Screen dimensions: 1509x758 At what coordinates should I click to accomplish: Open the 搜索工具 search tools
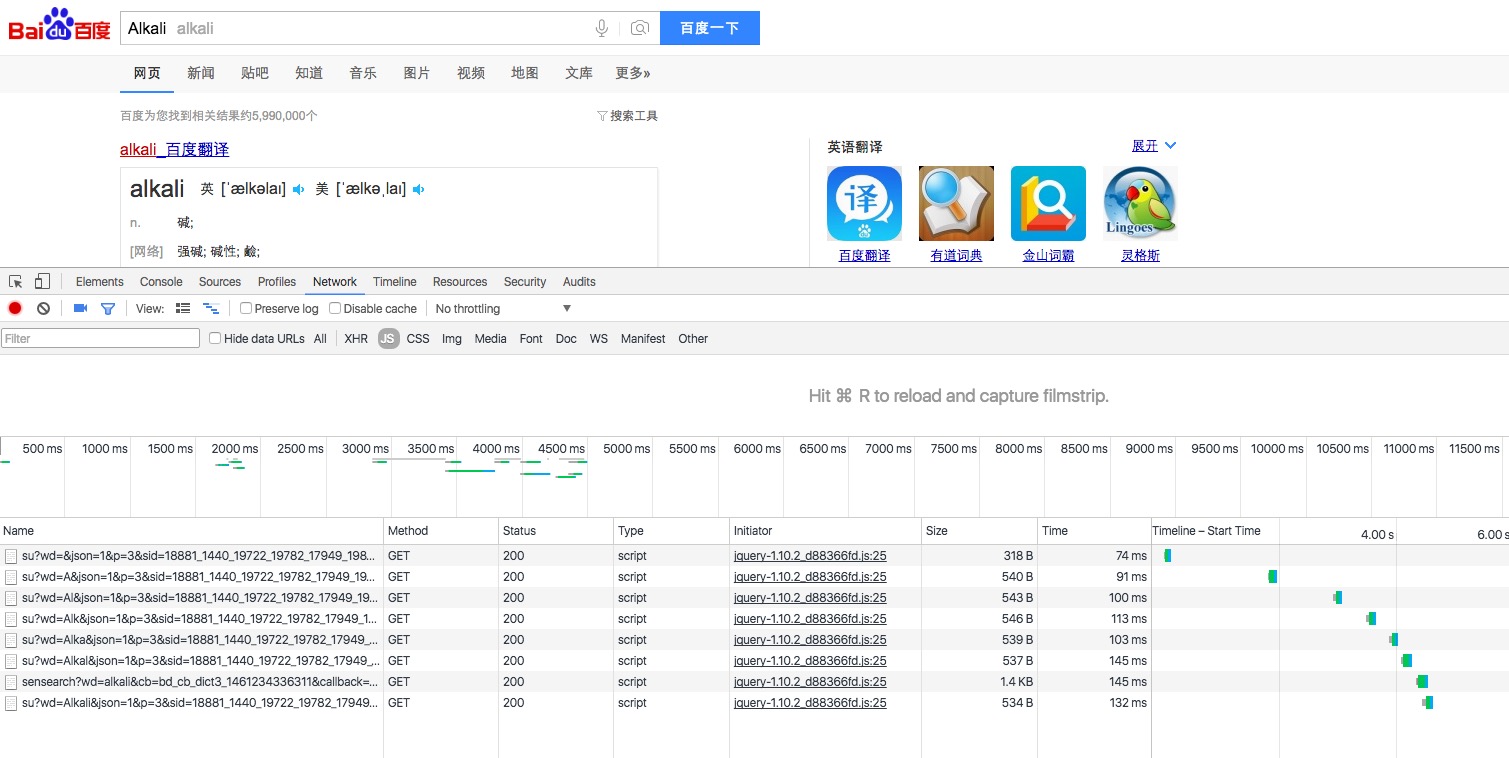[x=627, y=116]
